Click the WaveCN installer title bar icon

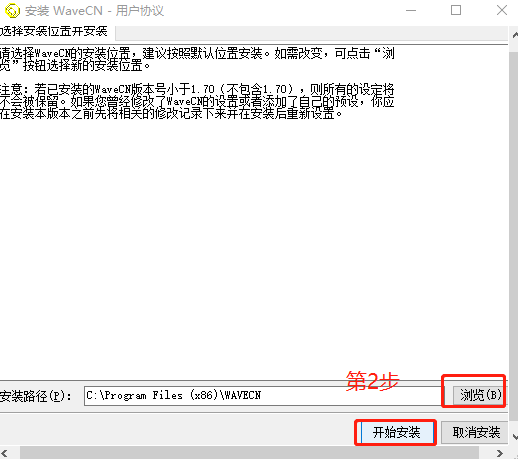tap(12, 11)
